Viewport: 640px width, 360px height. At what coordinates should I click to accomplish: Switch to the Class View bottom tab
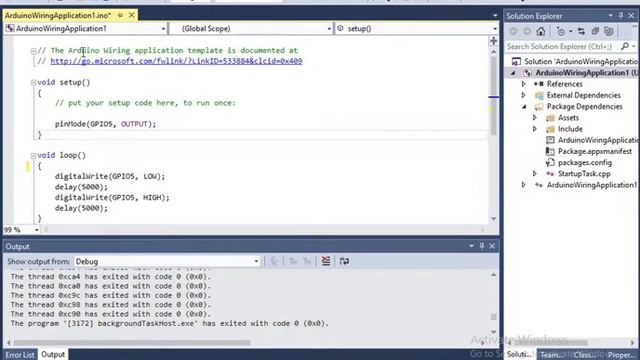(x=584, y=355)
